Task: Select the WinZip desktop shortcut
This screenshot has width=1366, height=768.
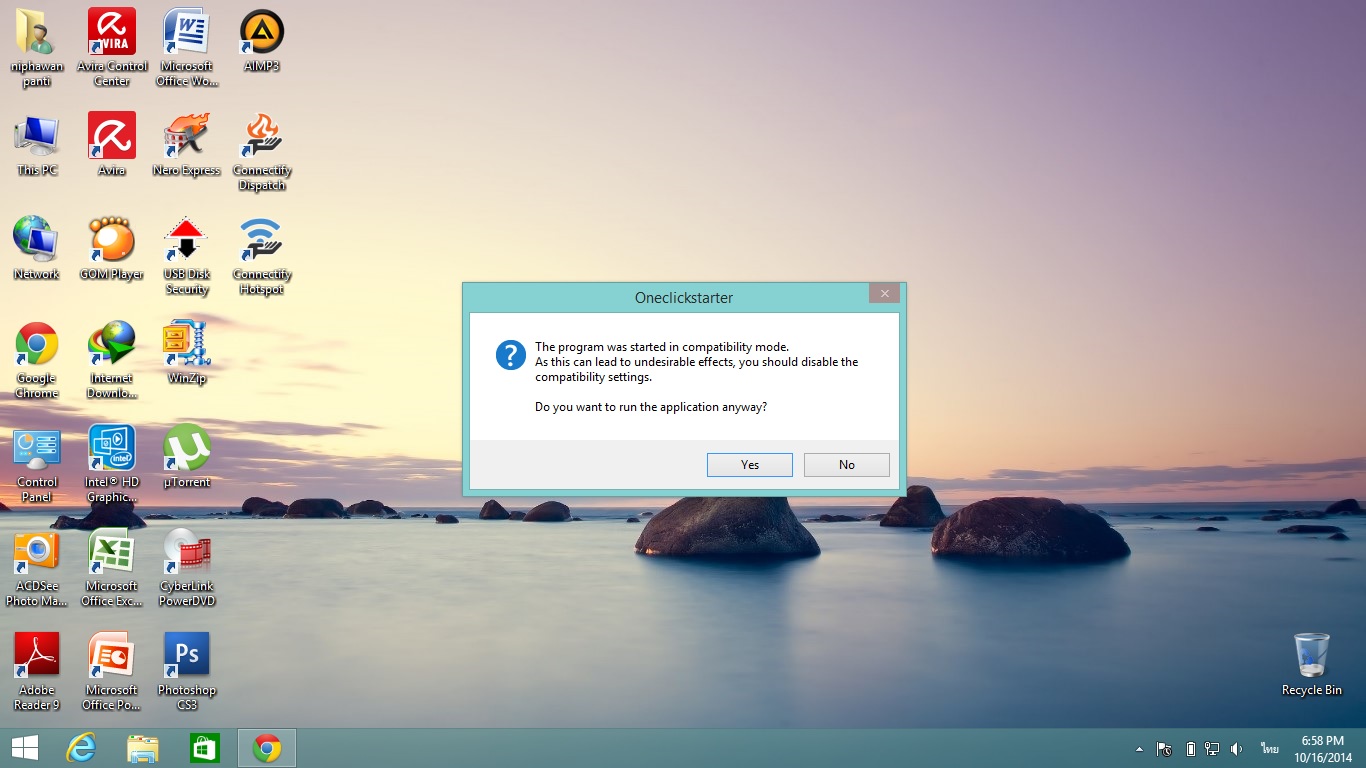Action: [187, 352]
